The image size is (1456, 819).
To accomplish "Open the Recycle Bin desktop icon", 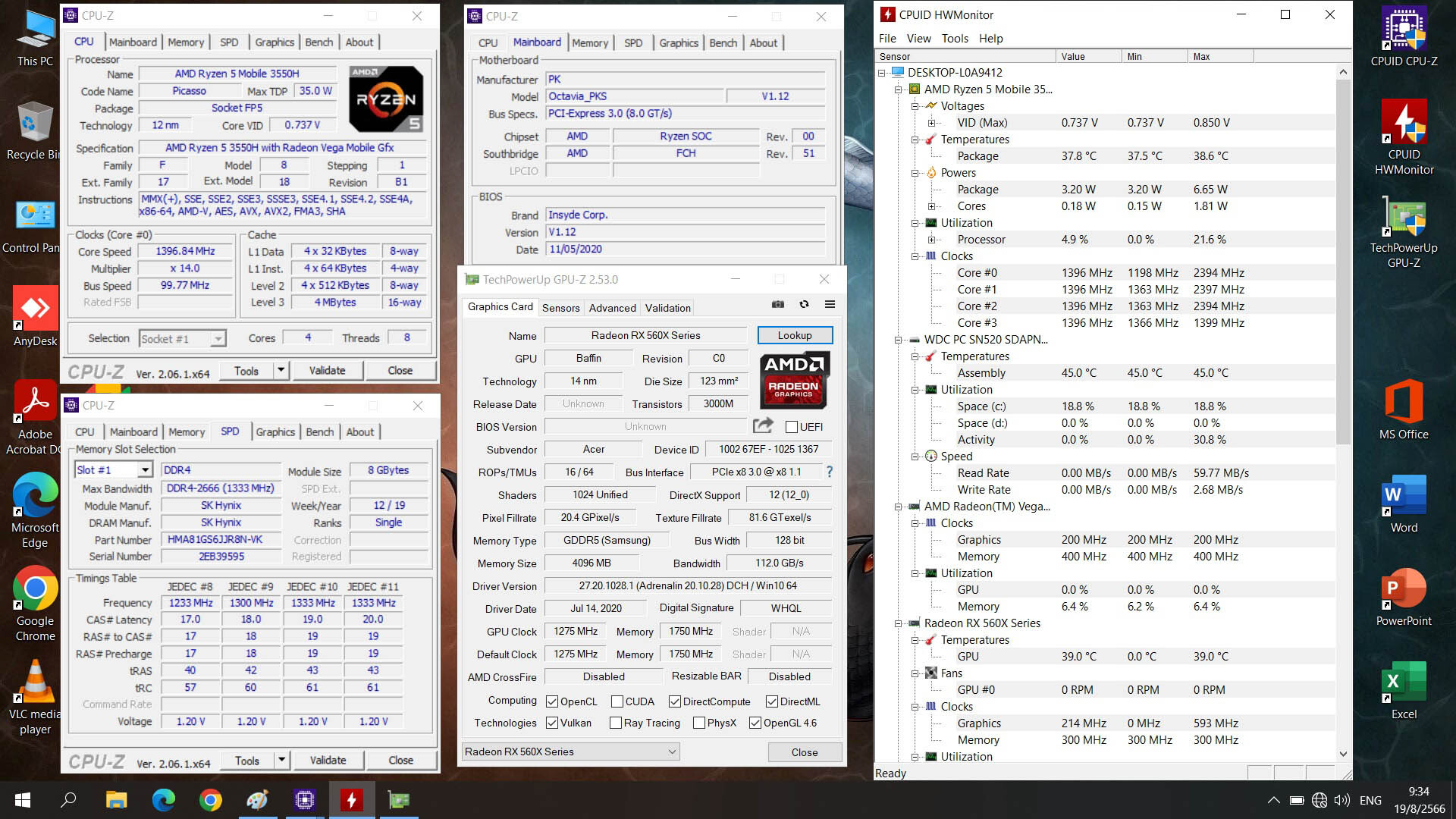I will tap(35, 131).
